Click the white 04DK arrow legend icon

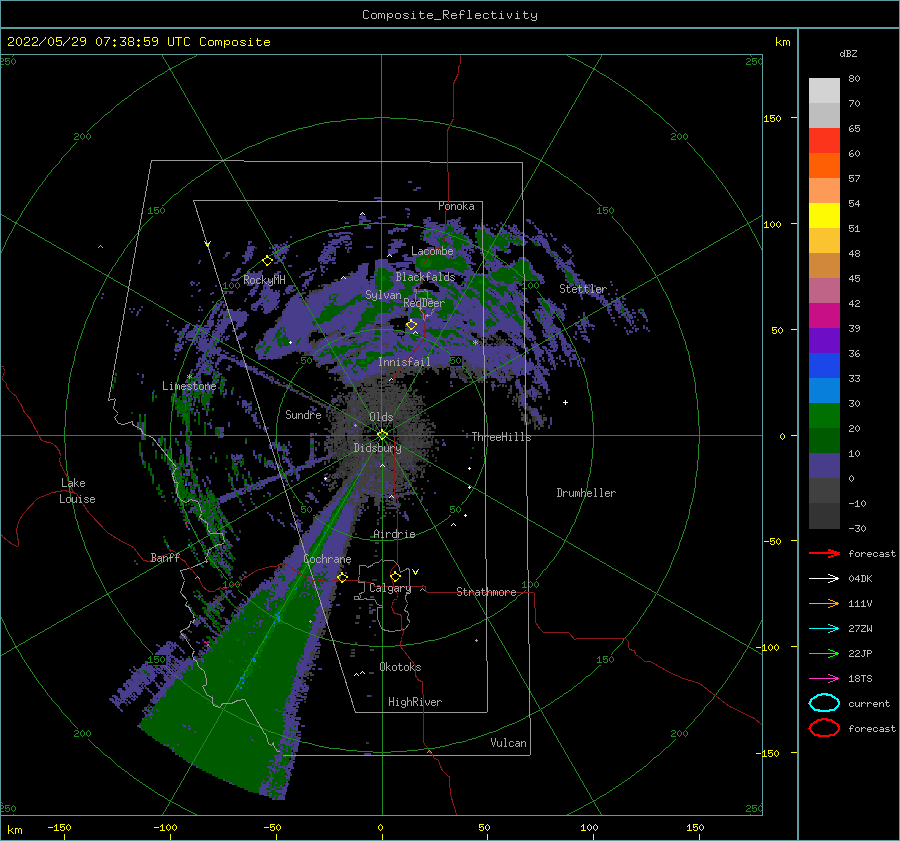[x=824, y=579]
